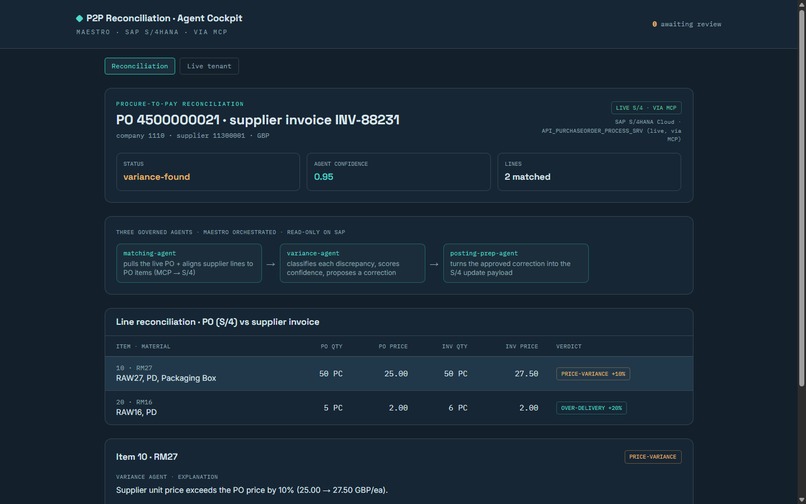Click the INV PRICE column header
Image resolution: width=806 pixels, height=504 pixels.
[522, 347]
